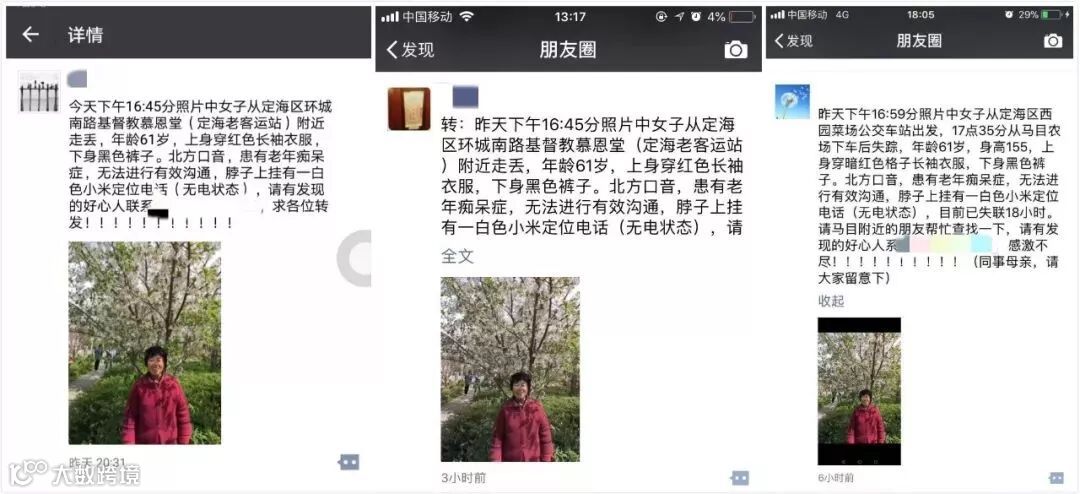Go back via 发现 in middle screen

(410, 50)
